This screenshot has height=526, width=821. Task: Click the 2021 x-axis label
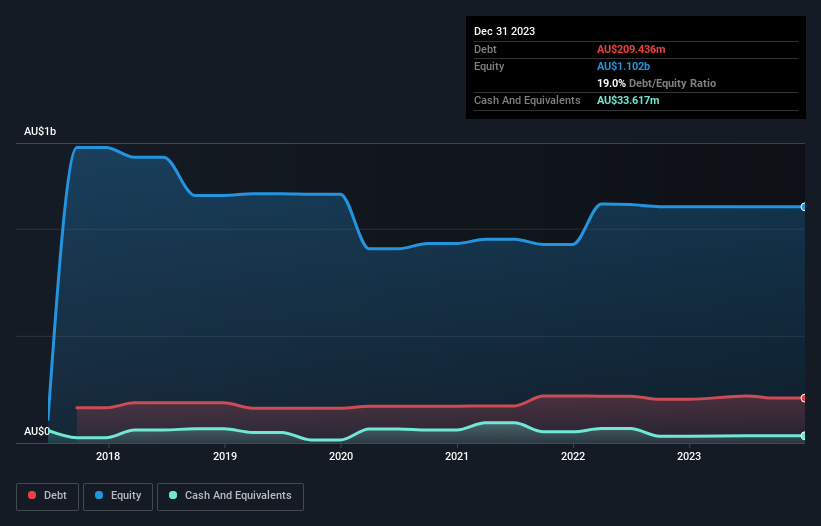(457, 456)
